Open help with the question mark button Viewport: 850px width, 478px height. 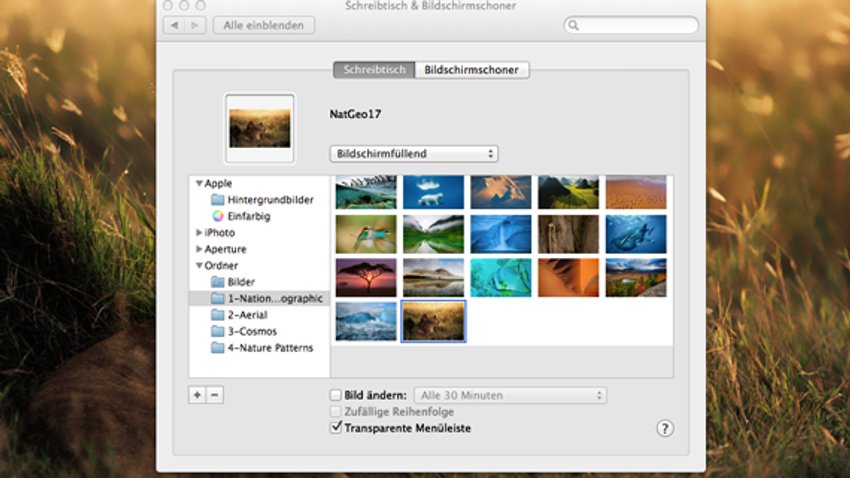[x=665, y=428]
